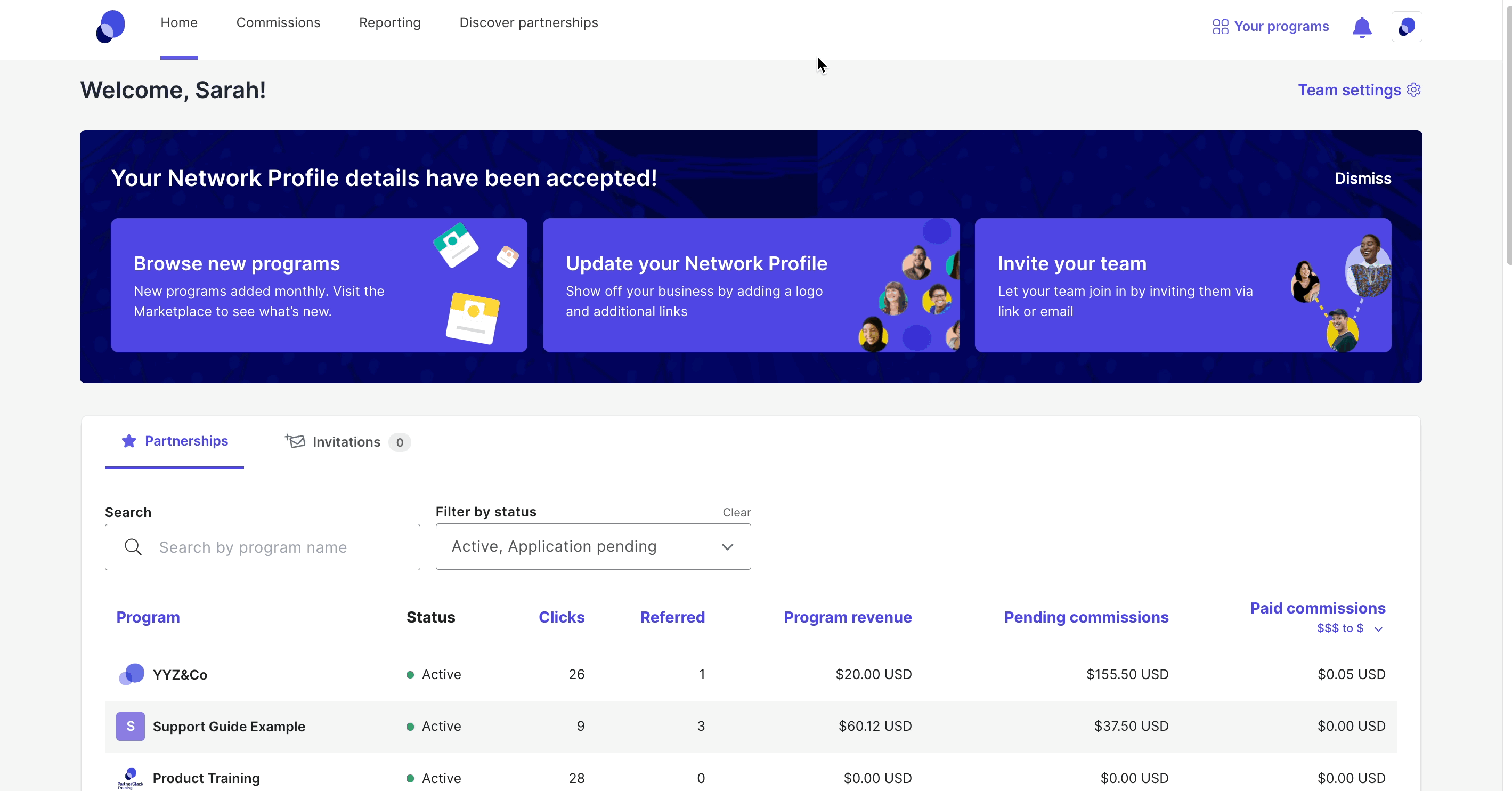Open the Update your Network Profile card
The width and height of the screenshot is (1512, 791).
pos(751,285)
